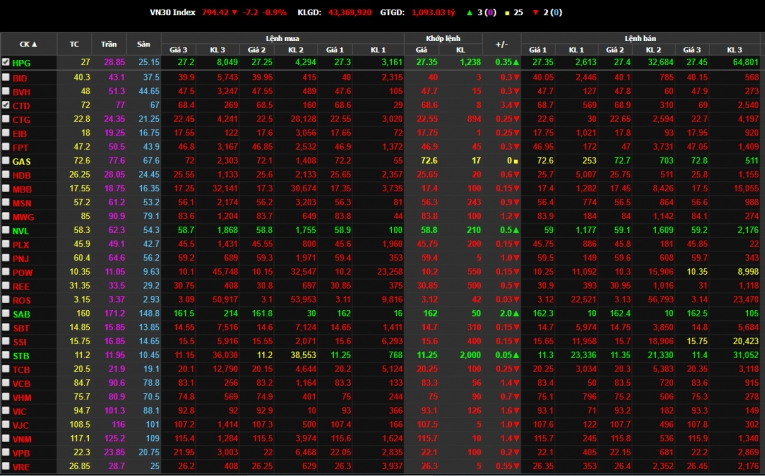Click the red down-arrow losers count
The width and height of the screenshot is (765, 476).
click(x=547, y=12)
